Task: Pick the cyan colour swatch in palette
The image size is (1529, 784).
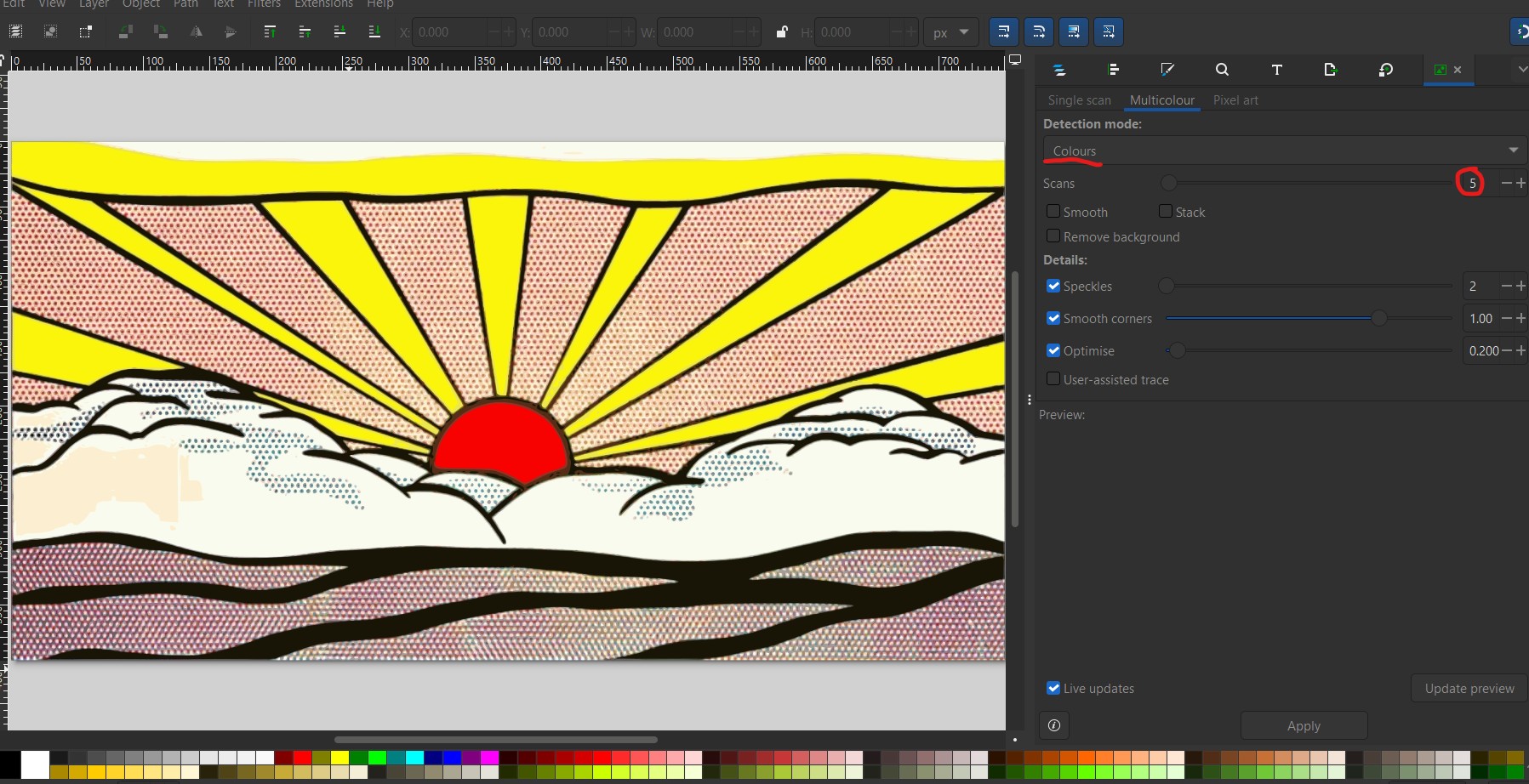Action: coord(414,758)
